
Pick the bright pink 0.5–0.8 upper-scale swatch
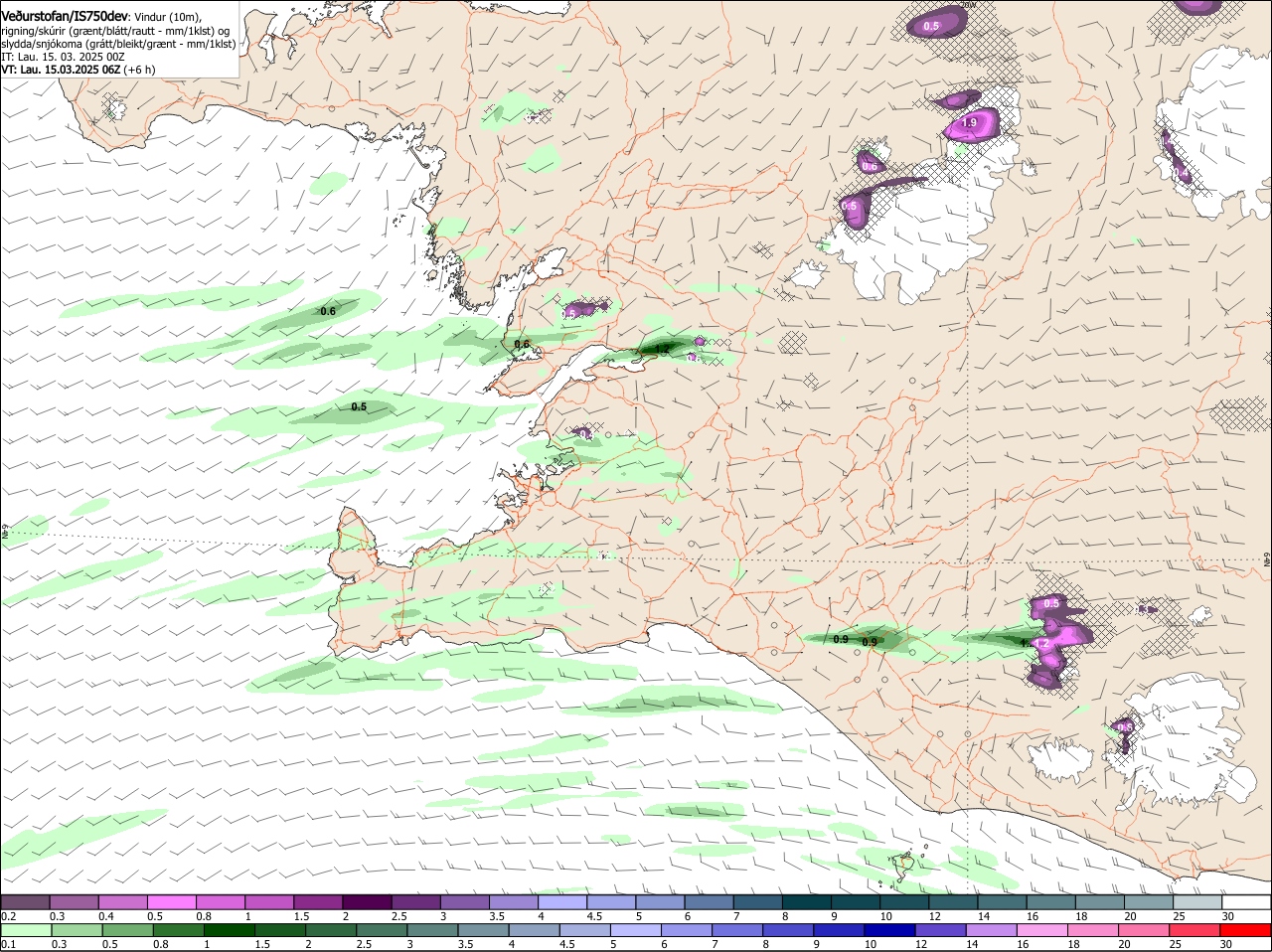click(171, 901)
